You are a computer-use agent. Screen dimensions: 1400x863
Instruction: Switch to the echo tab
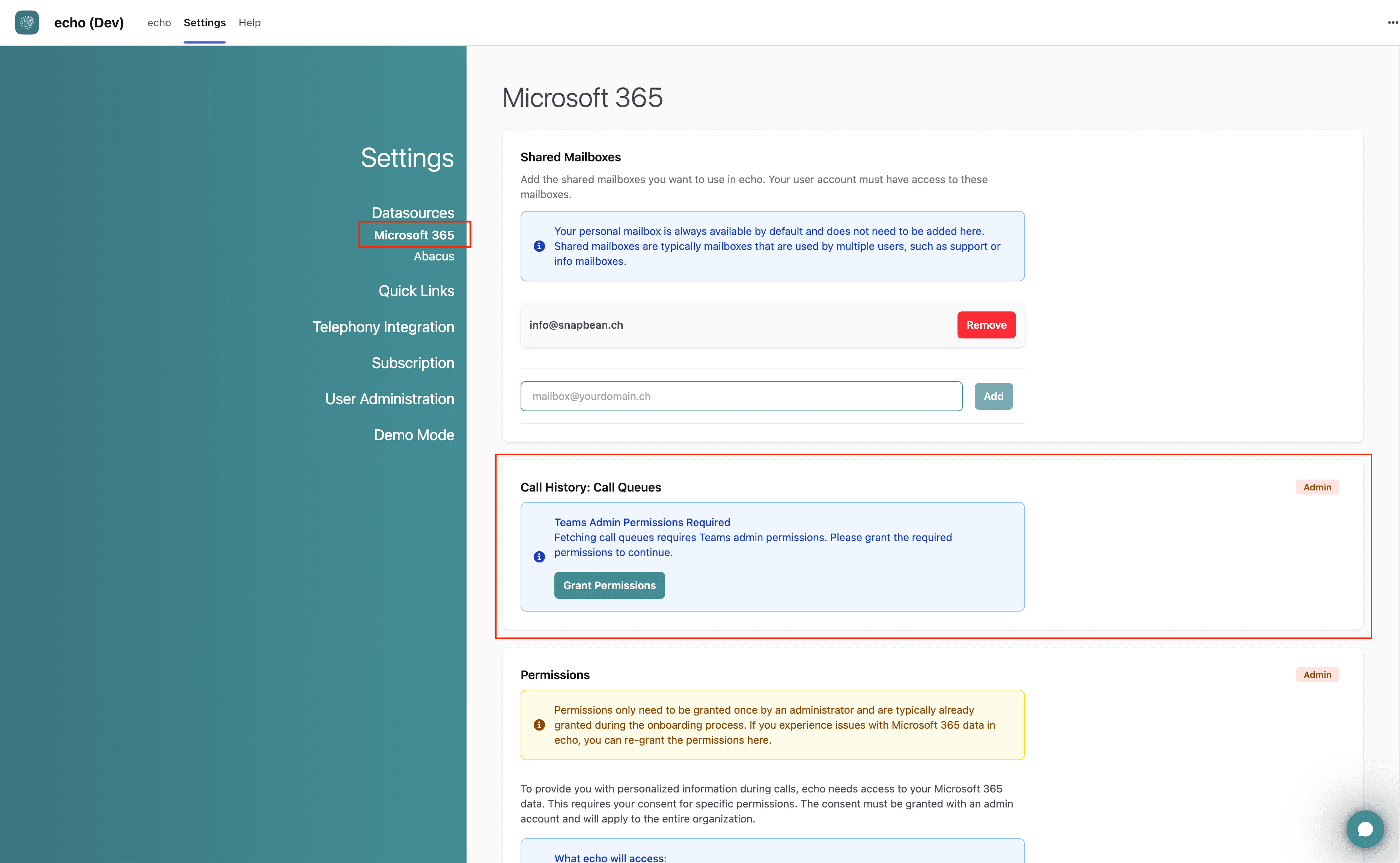pos(159,22)
